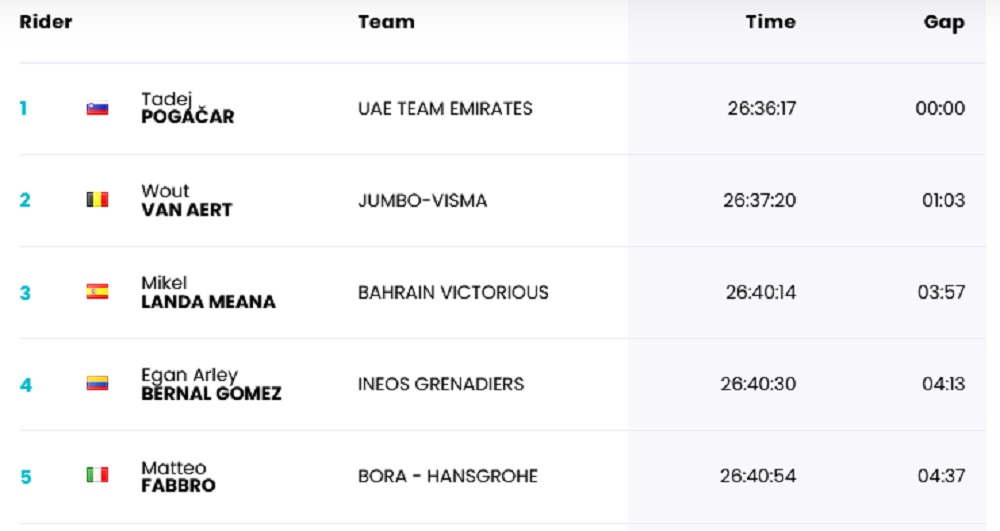Image resolution: width=1000 pixels, height=531 pixels.
Task: Click the Bahrain Victorious team name
Action: coord(453,292)
